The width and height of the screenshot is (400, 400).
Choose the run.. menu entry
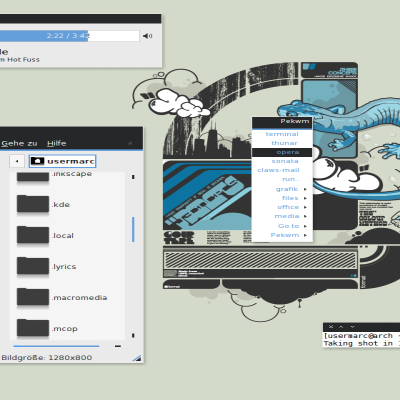pos(282,179)
